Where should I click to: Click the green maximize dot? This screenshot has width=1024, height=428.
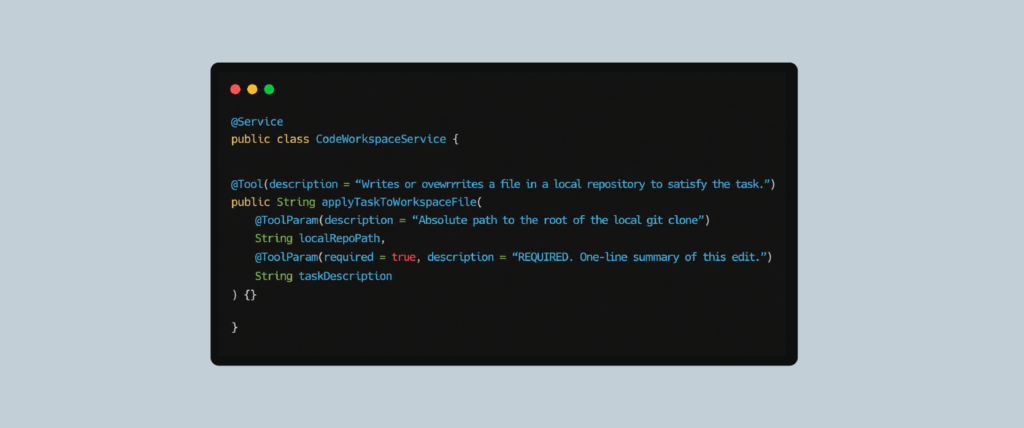coord(269,90)
